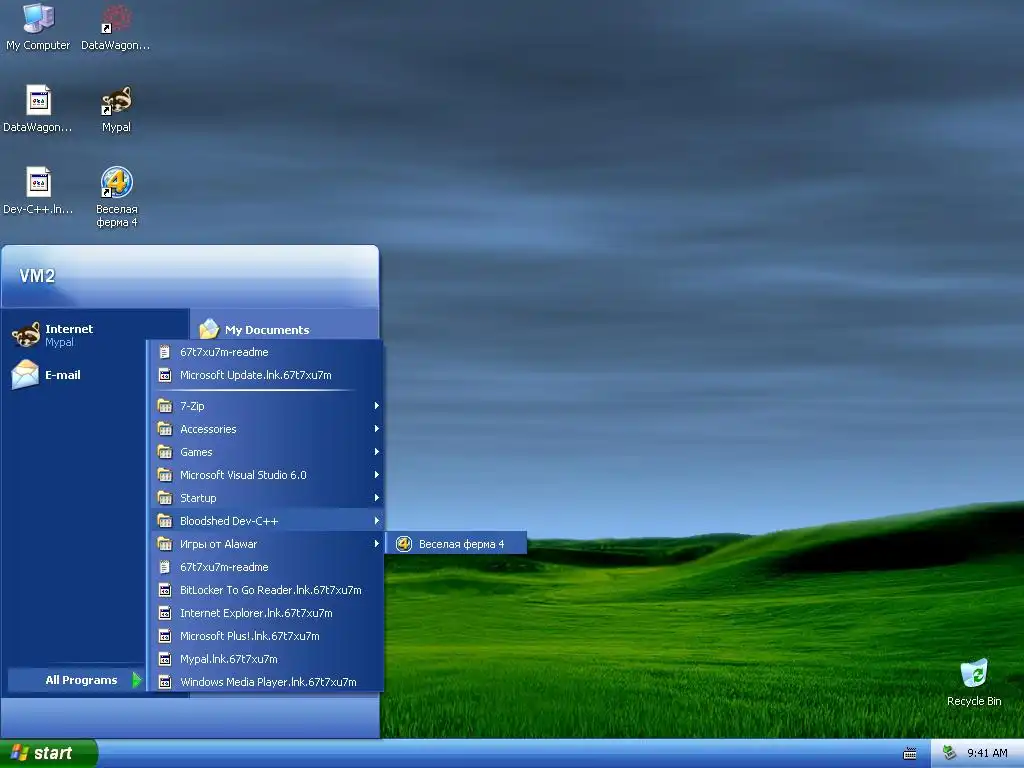Select the DataWagon document file icon
This screenshot has height=768, width=1024.
[38, 101]
